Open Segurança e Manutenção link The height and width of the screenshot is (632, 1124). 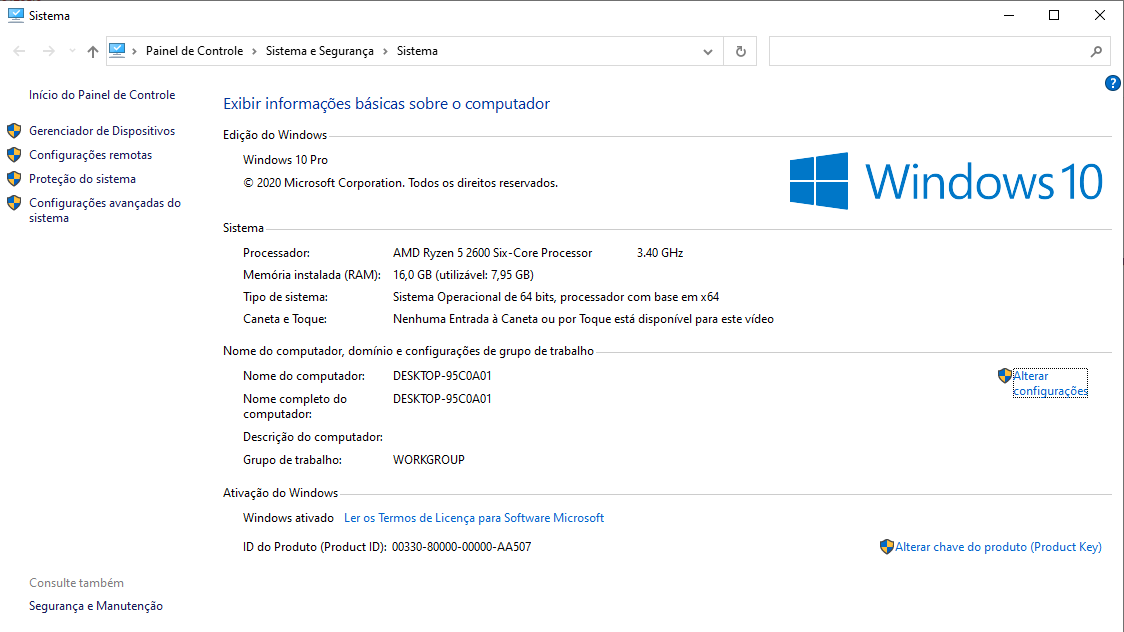coord(96,606)
